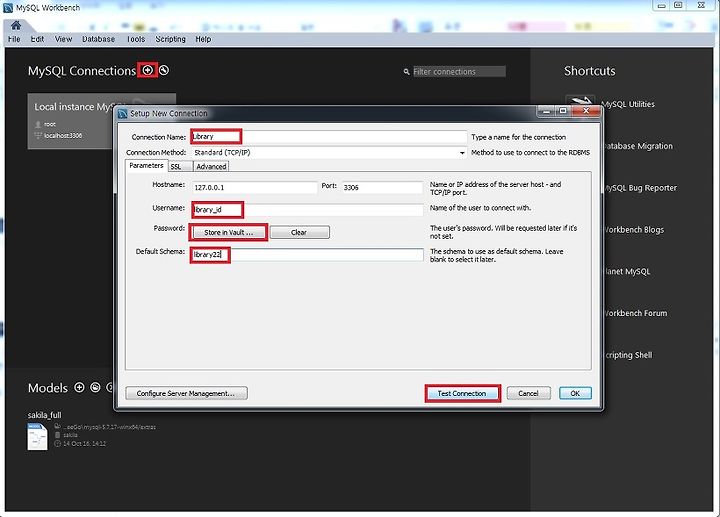Viewport: 720px width, 517px height.
Task: Click the Hostname field showing 127.0.0.1
Action: [254, 187]
